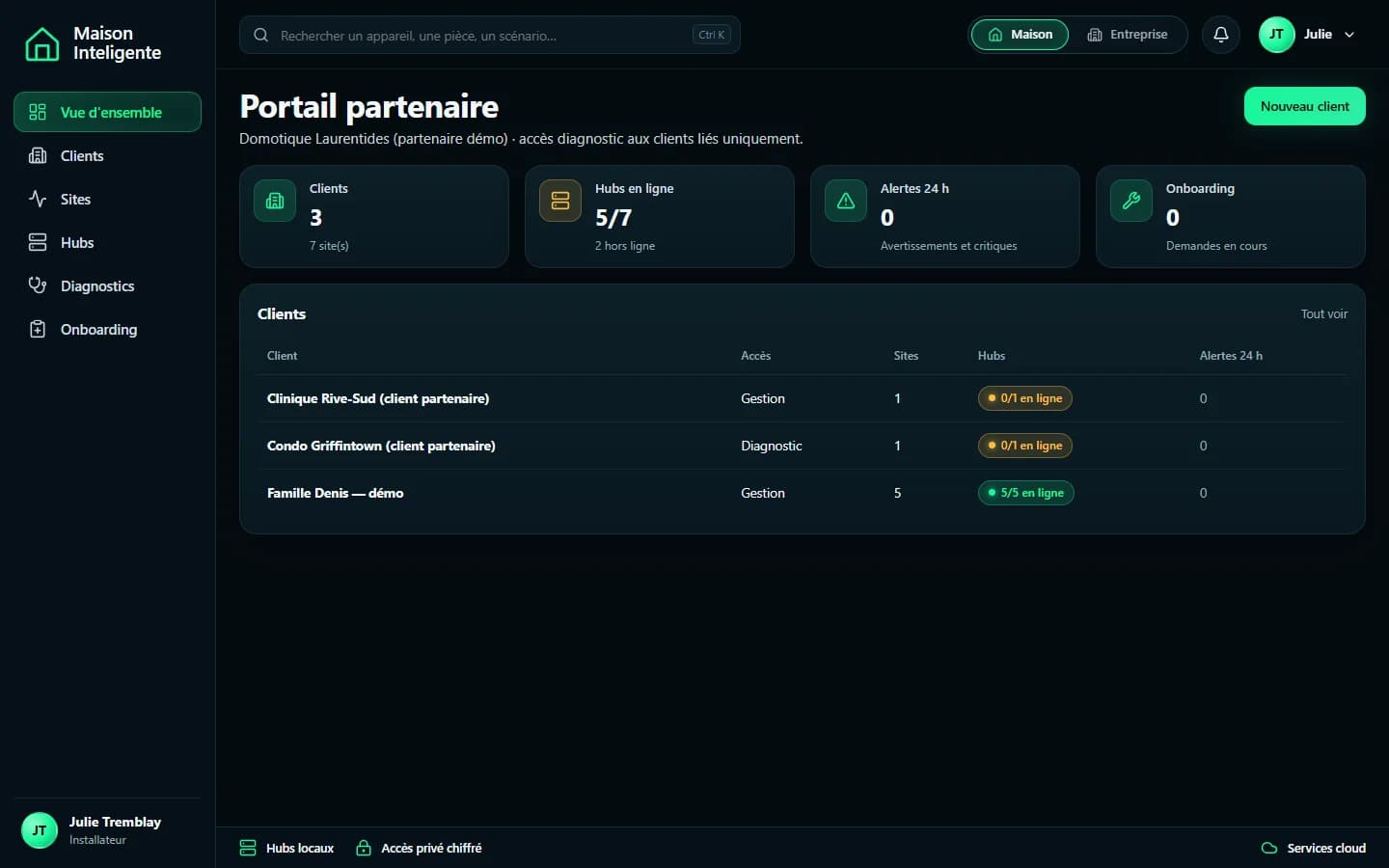Click the Hubs locaux footer icon
The image size is (1389, 868).
[x=248, y=848]
